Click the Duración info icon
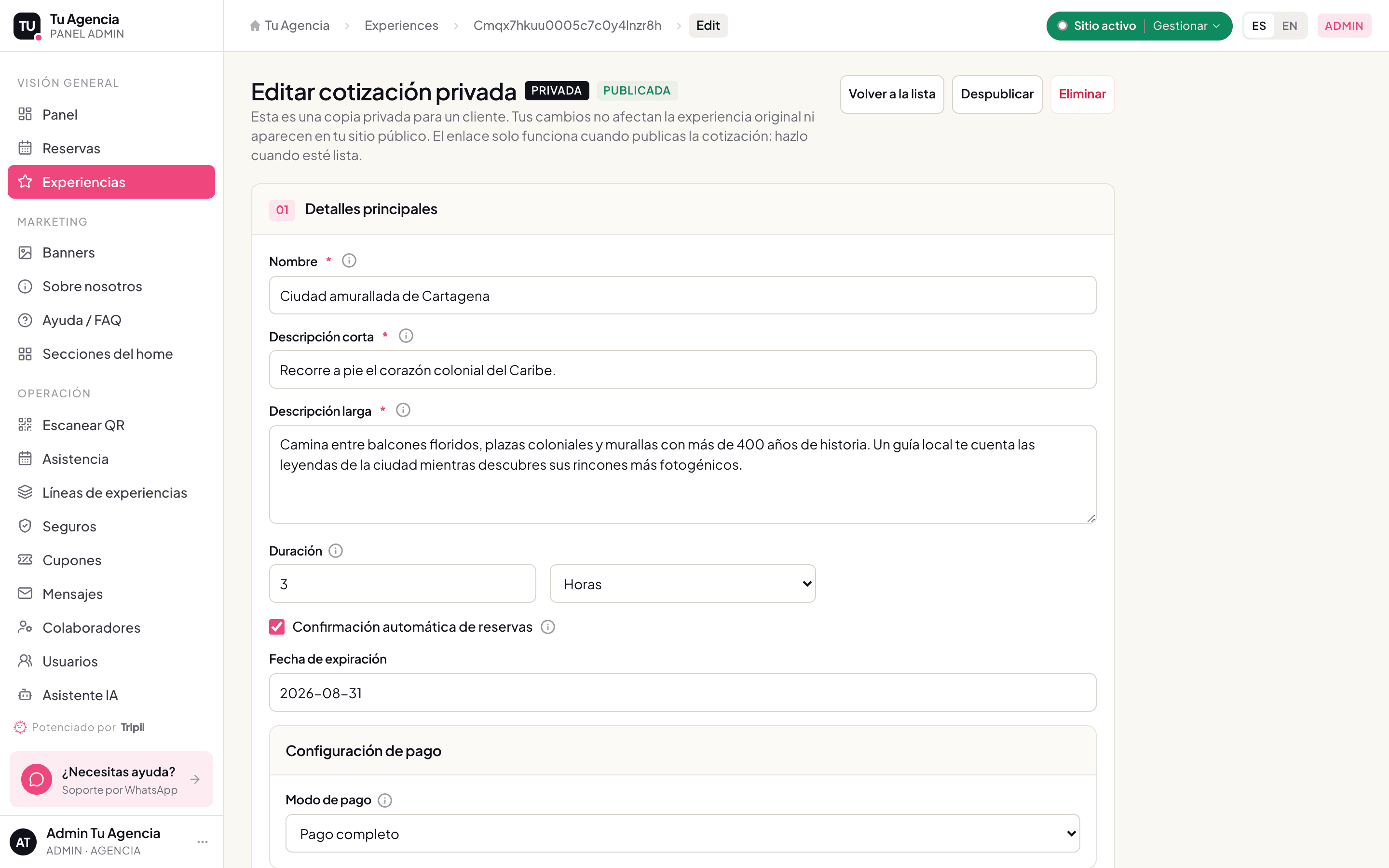 [336, 551]
